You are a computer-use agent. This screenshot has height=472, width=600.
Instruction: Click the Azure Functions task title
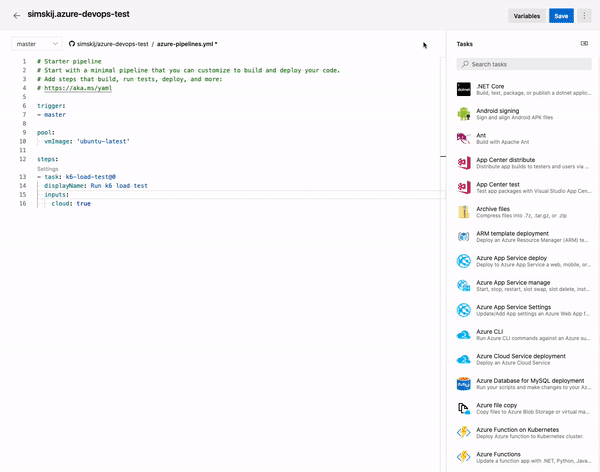click(x=498, y=454)
